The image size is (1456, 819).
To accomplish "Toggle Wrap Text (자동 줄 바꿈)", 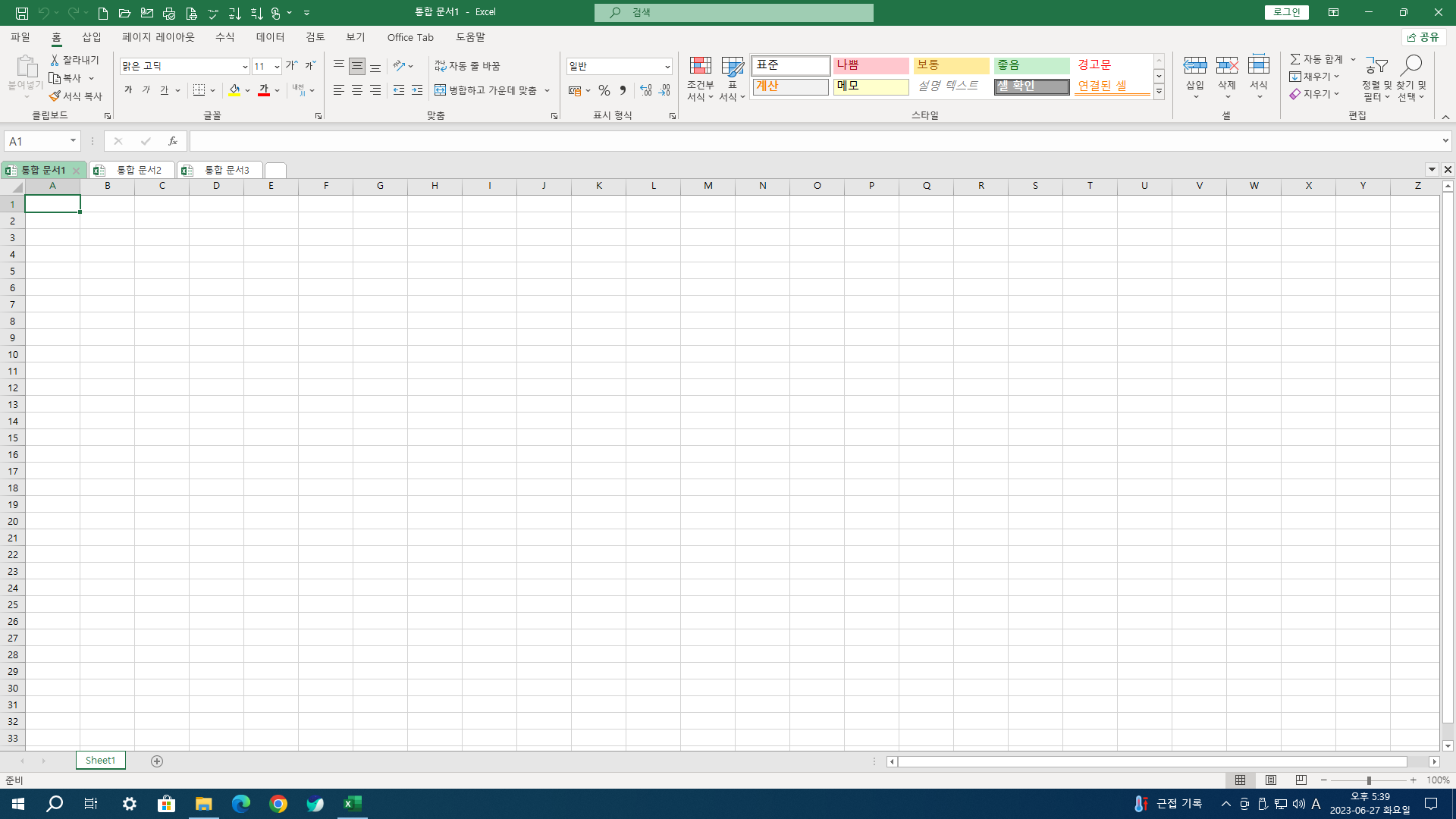I will (x=467, y=66).
